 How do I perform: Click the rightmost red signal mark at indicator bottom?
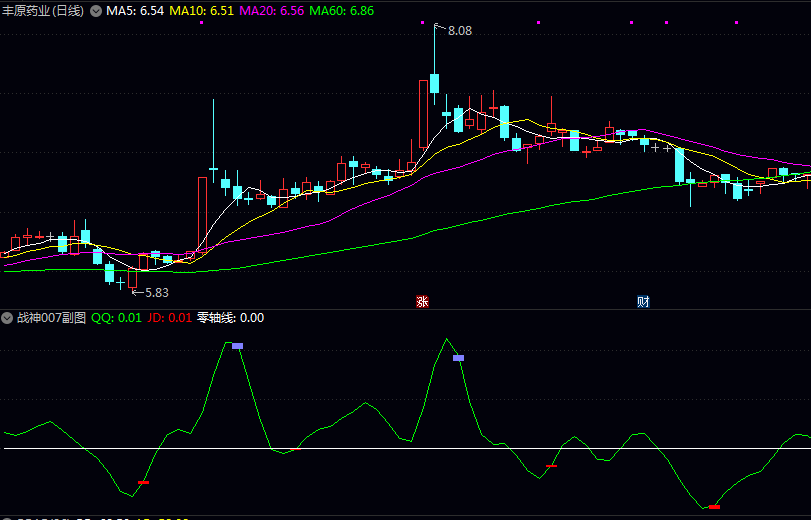pos(714,507)
